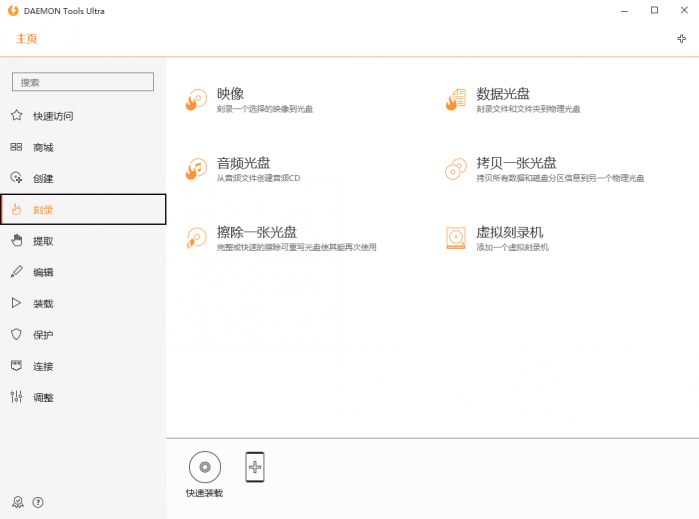The height and width of the screenshot is (519, 699).
Task: Click the 保护 shield icon
Action: coord(16,334)
